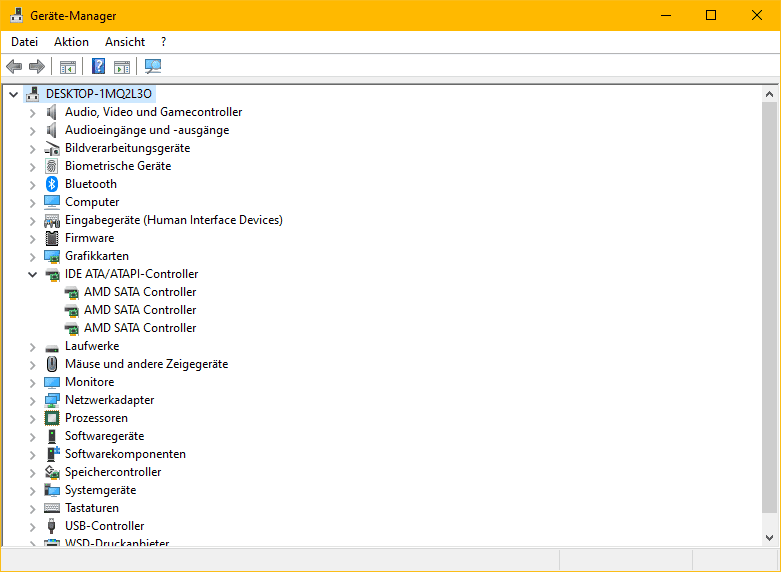This screenshot has height=572, width=781.
Task: Open the Aktion menu
Action: click(x=71, y=42)
